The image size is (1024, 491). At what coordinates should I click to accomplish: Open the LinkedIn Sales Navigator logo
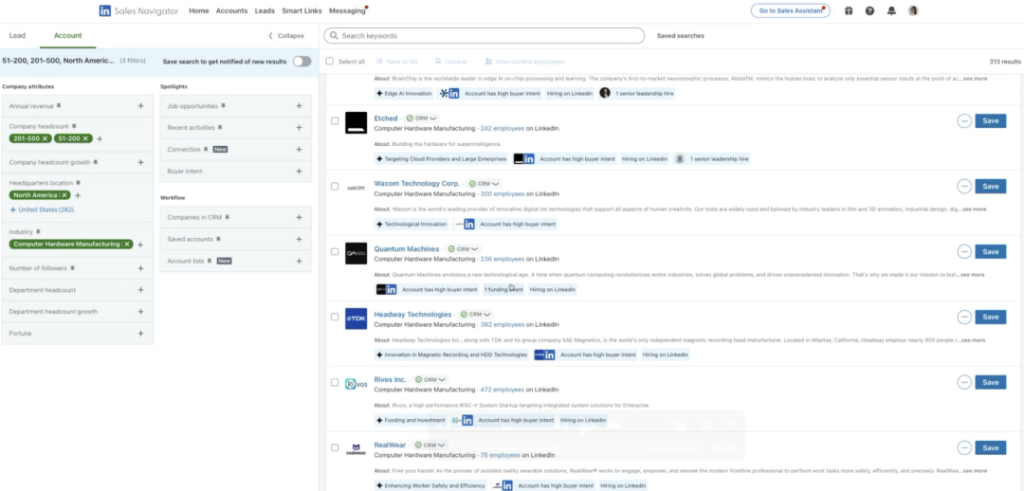point(138,11)
